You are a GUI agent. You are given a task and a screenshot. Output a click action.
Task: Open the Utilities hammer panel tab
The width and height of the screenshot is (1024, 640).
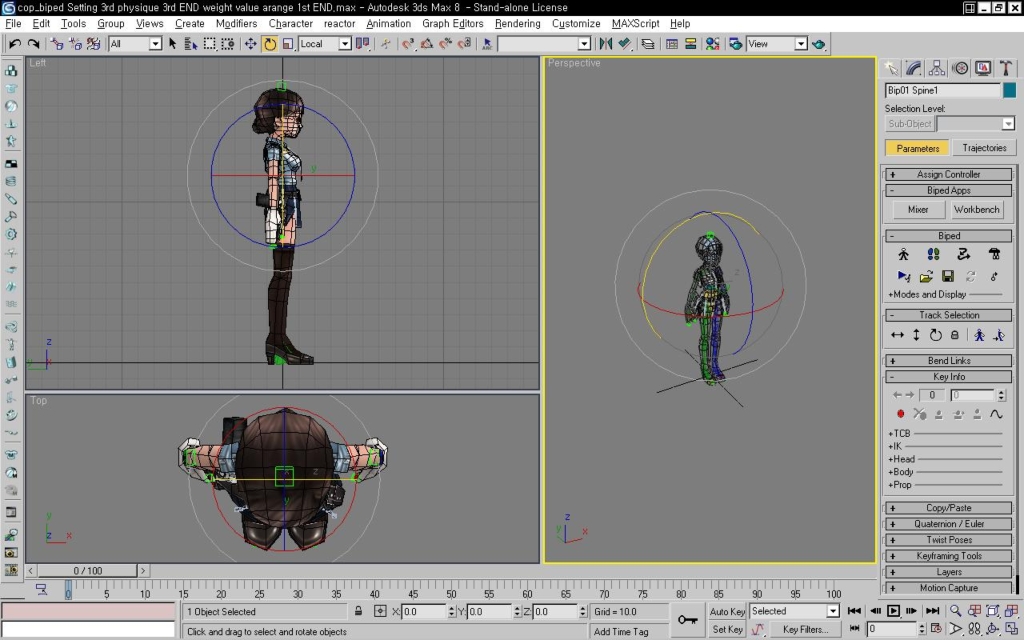[x=1006, y=68]
